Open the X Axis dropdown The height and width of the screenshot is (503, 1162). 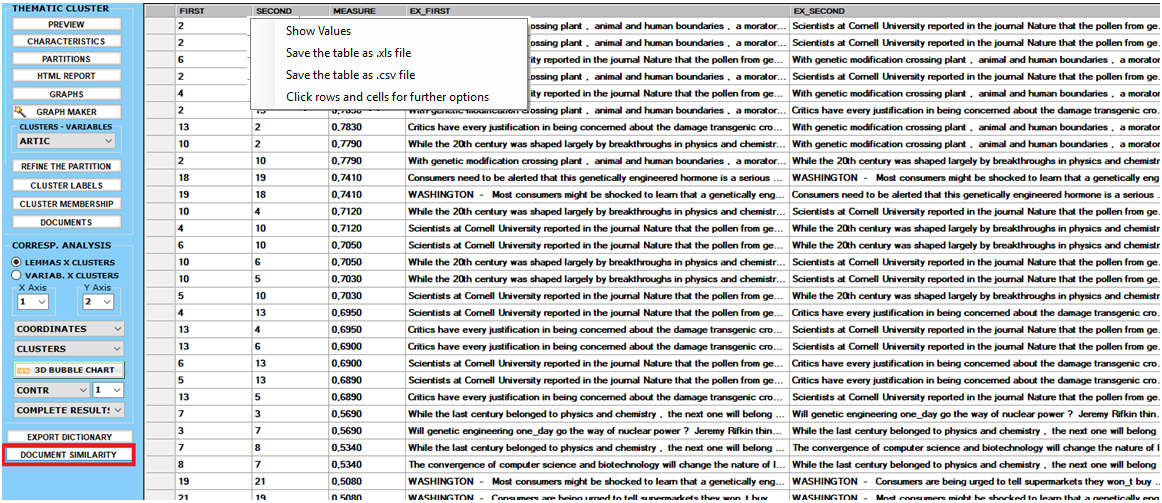click(x=33, y=302)
